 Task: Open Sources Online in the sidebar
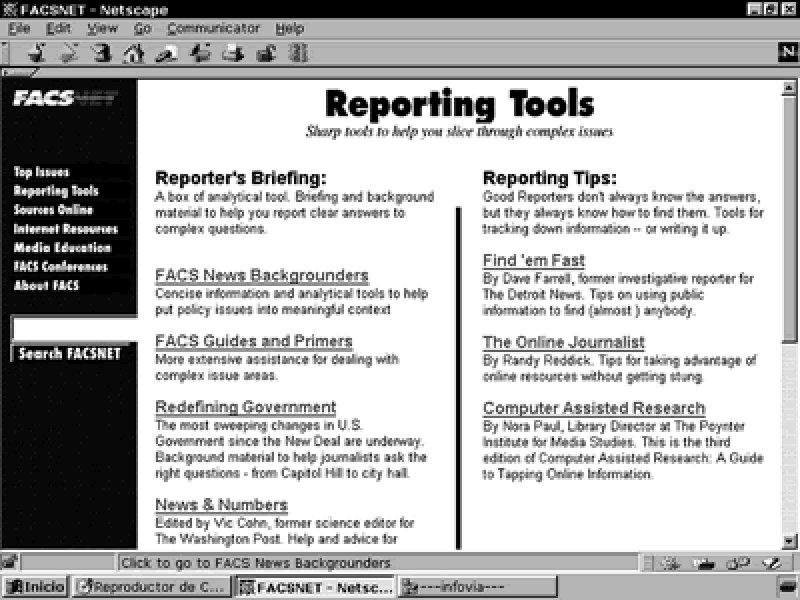[x=53, y=210]
